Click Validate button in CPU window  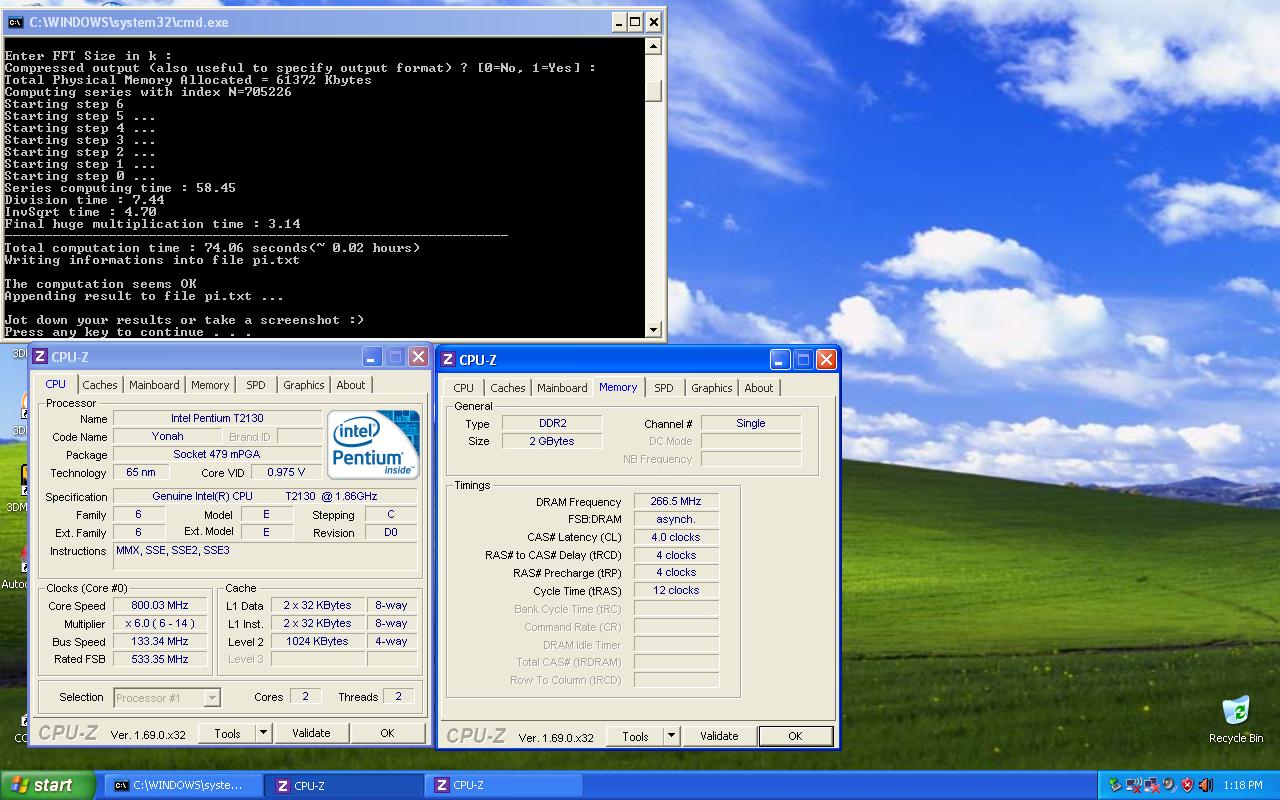[311, 733]
